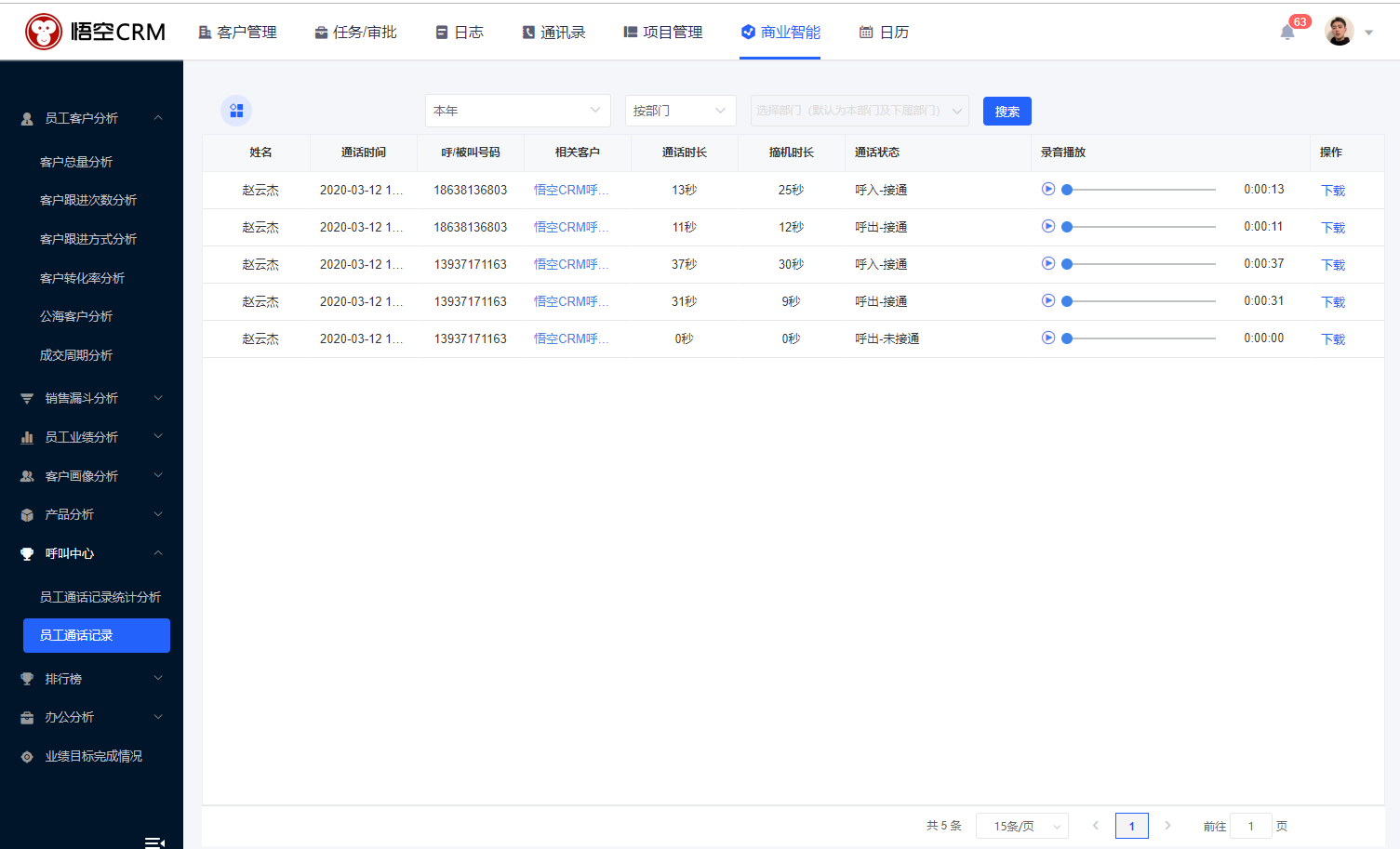
Task: Open the 15条/页 page size dropdown
Action: pos(1022,826)
